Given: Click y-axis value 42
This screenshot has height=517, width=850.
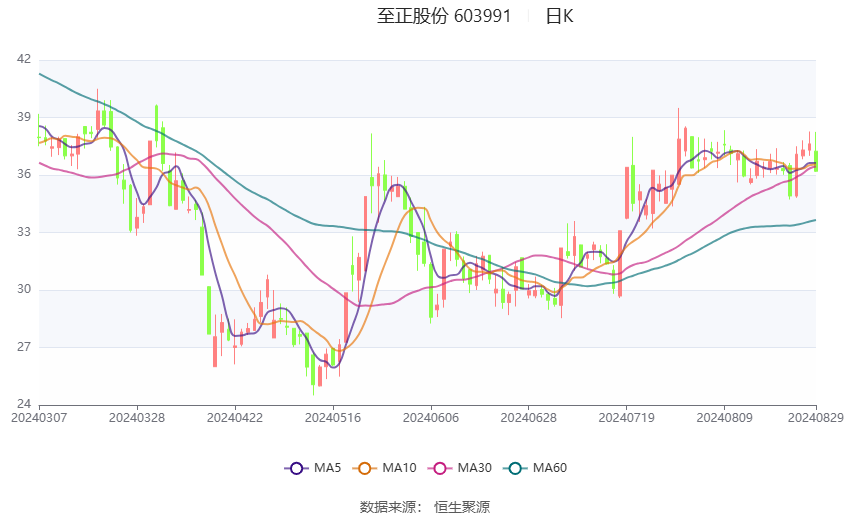Looking at the screenshot, I should click(x=24, y=59).
